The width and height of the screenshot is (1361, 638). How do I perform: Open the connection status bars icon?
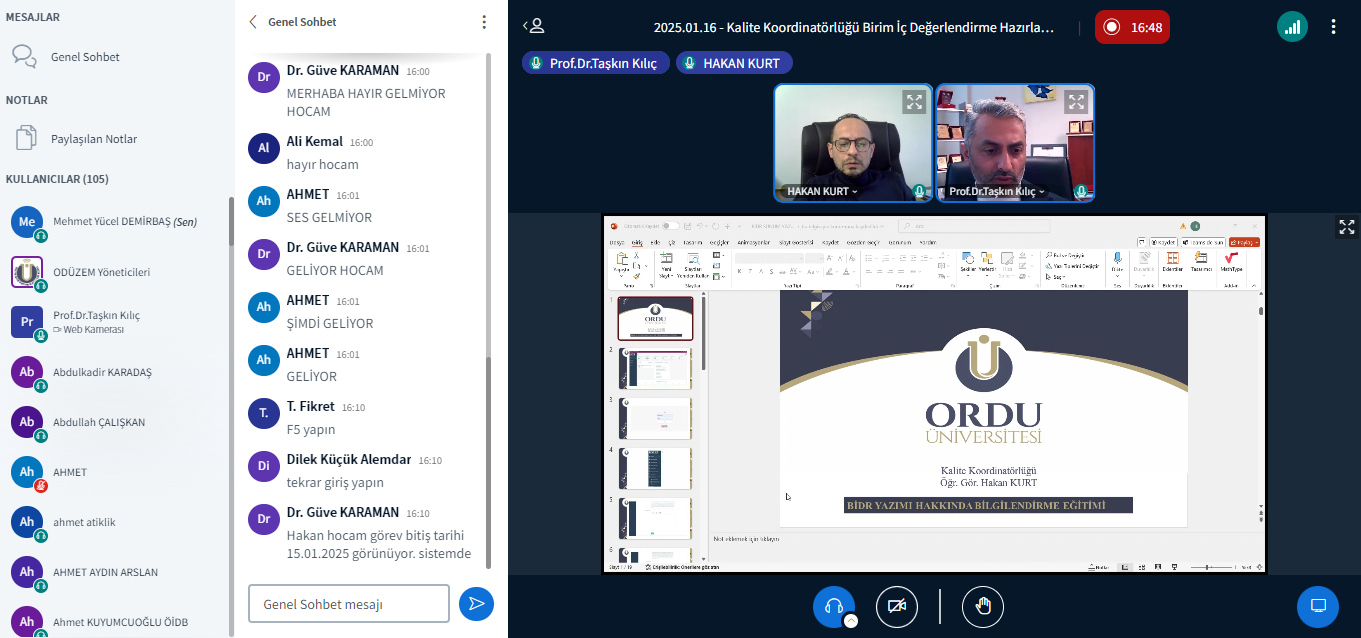pyautogui.click(x=1292, y=27)
